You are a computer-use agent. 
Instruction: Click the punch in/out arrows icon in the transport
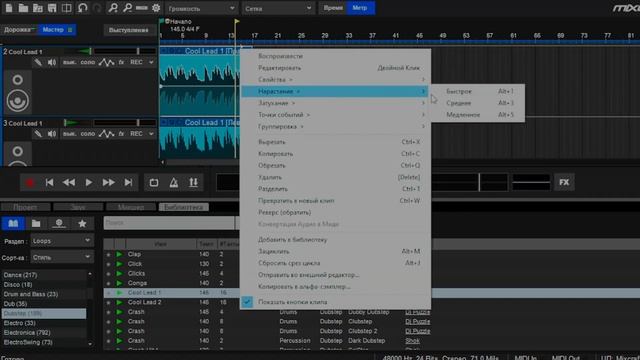click(x=193, y=182)
